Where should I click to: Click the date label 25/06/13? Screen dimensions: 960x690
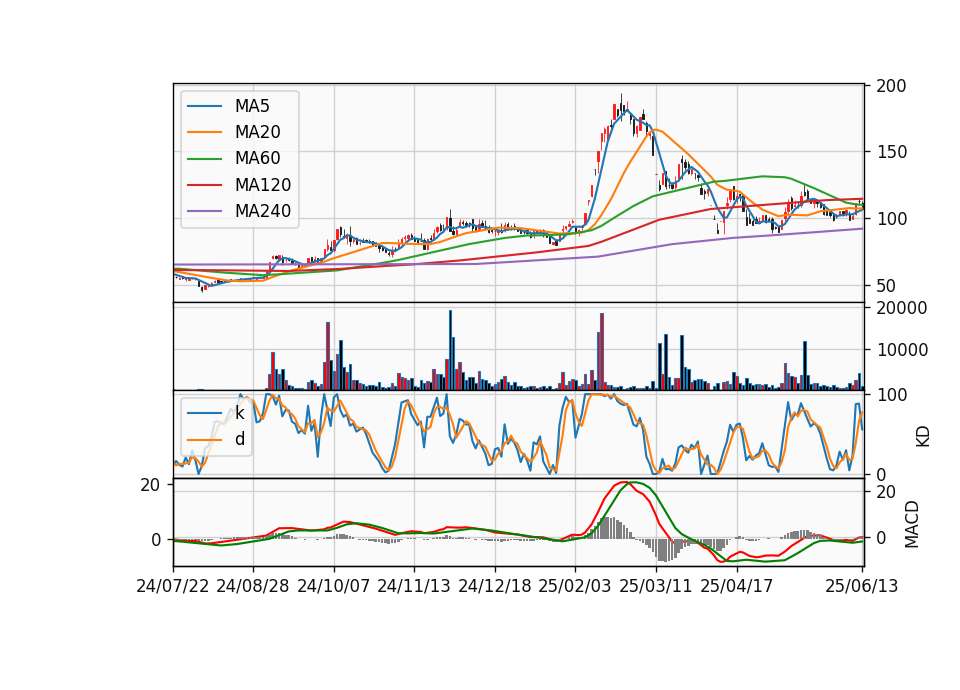click(x=861, y=586)
